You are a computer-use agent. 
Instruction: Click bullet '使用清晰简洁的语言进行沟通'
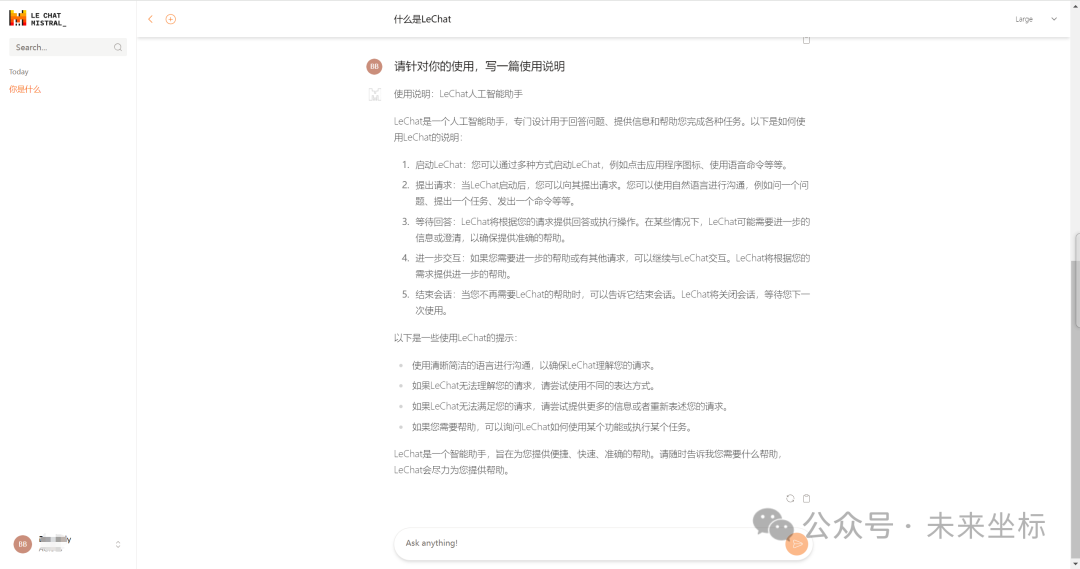tap(535, 366)
